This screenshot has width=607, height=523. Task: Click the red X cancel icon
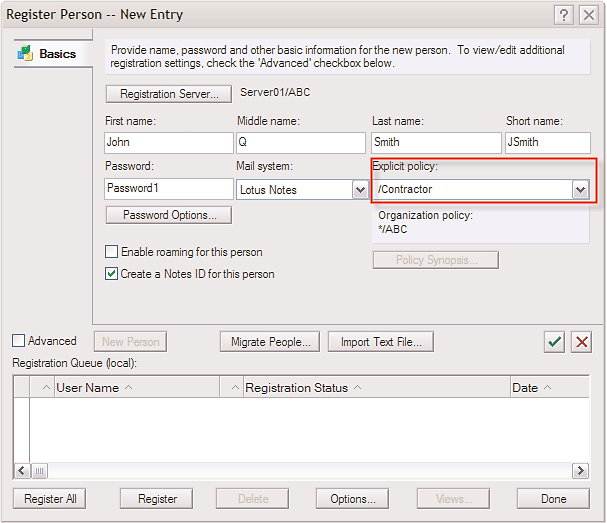pyautogui.click(x=581, y=342)
